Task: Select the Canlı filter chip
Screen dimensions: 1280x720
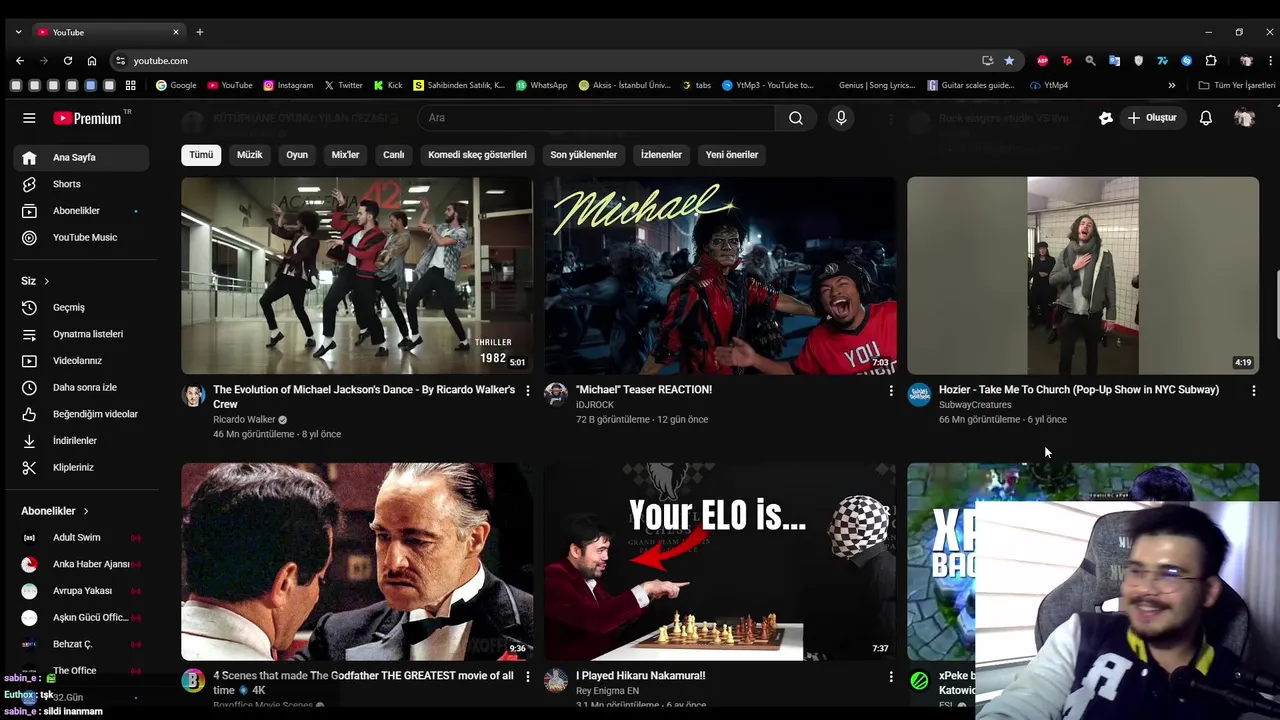Action: [394, 155]
